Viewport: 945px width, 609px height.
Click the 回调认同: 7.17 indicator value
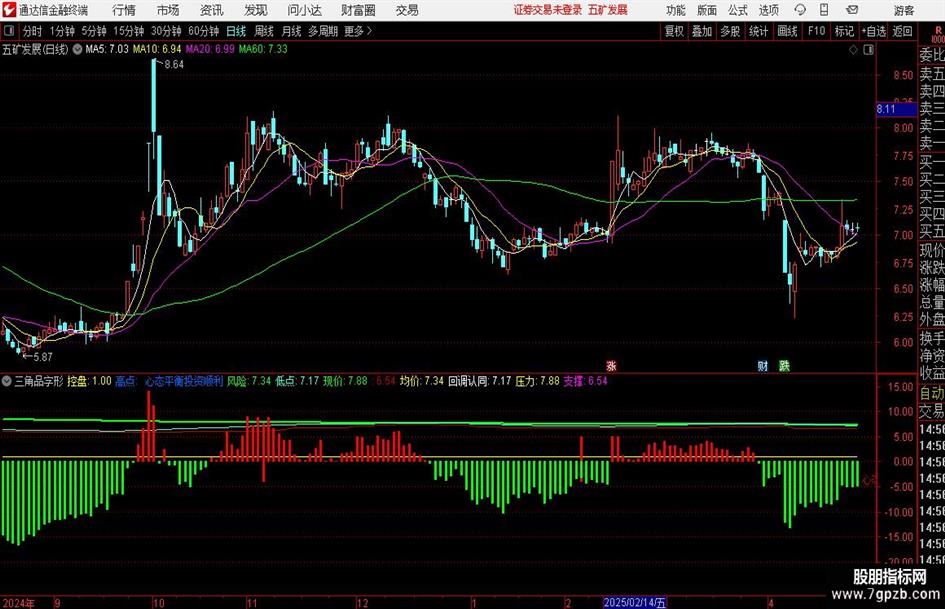tap(480, 381)
